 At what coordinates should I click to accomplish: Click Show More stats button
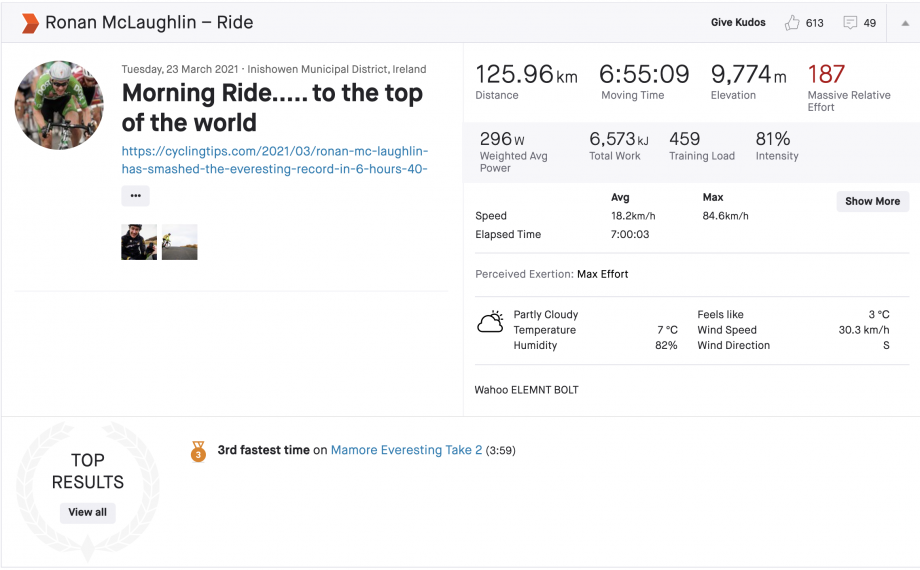(x=872, y=201)
